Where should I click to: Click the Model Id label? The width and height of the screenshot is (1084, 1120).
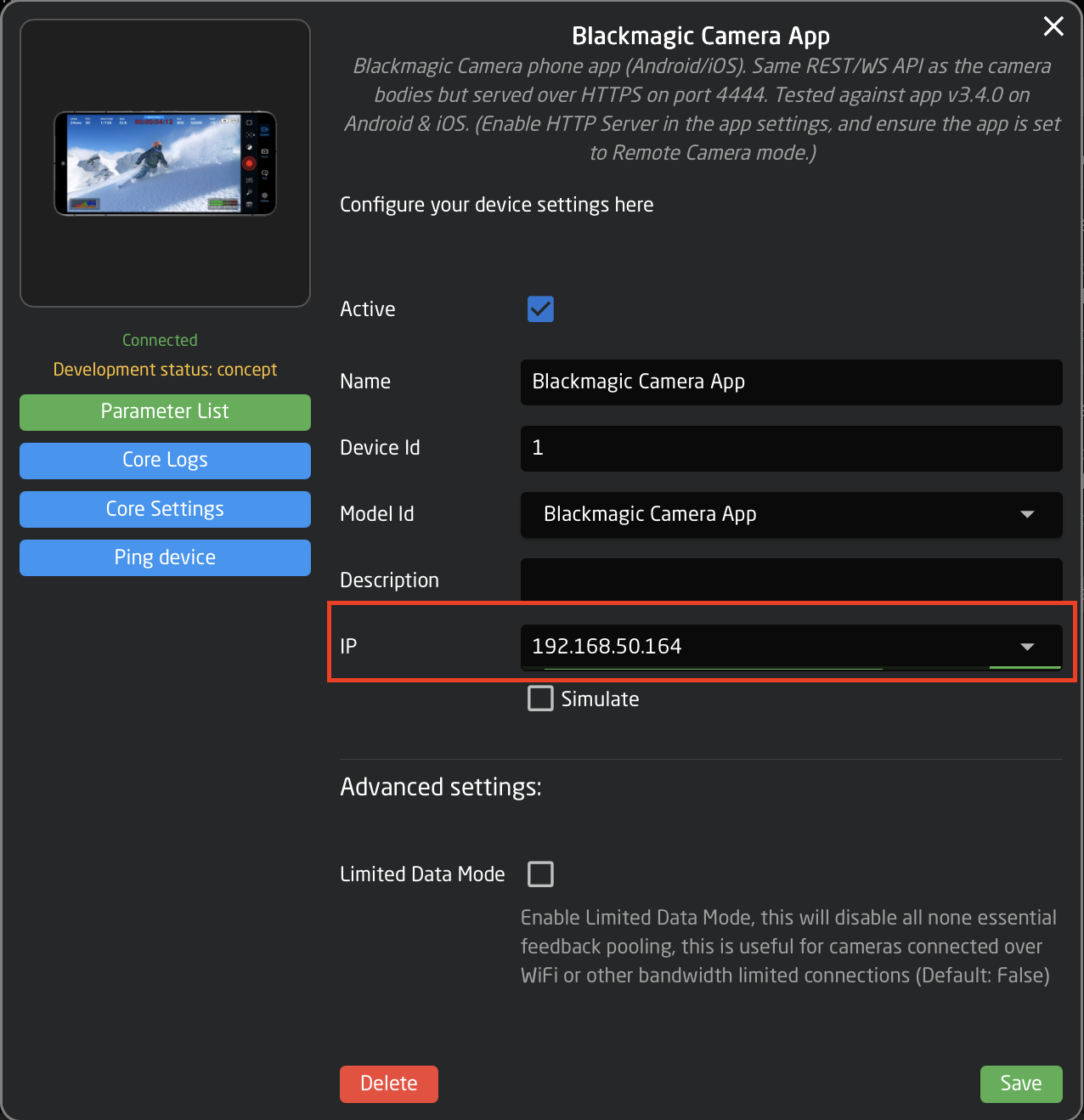[377, 514]
